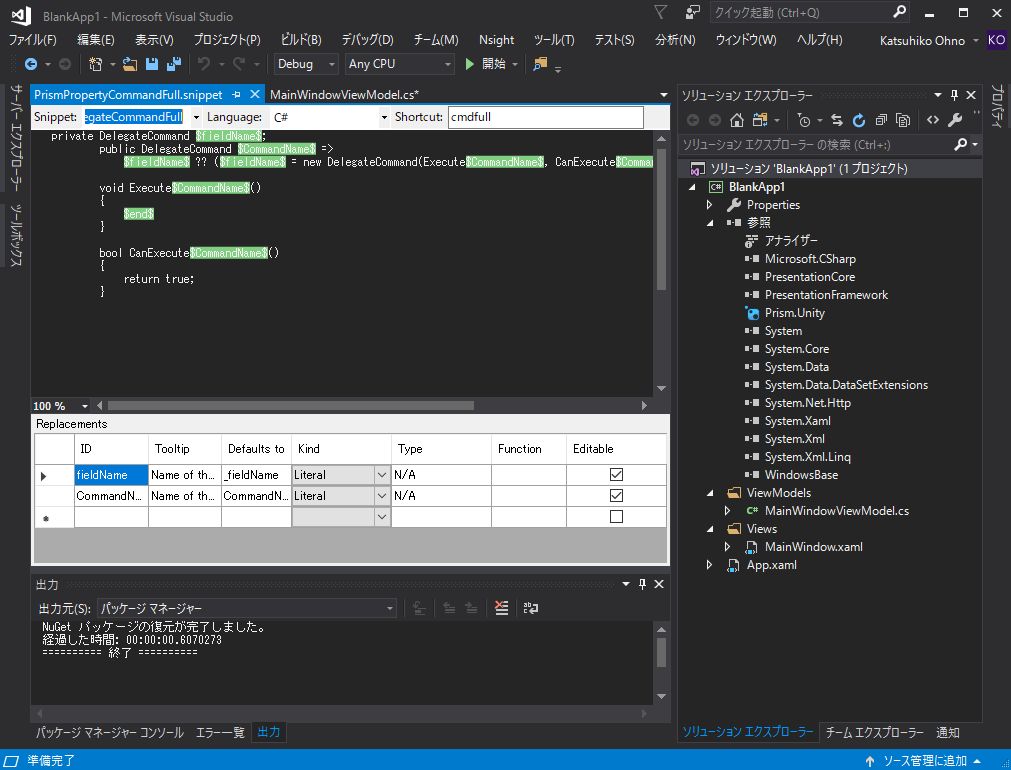Click the Open File folder icon
Screen dimensions: 1011x770
[x=130, y=64]
